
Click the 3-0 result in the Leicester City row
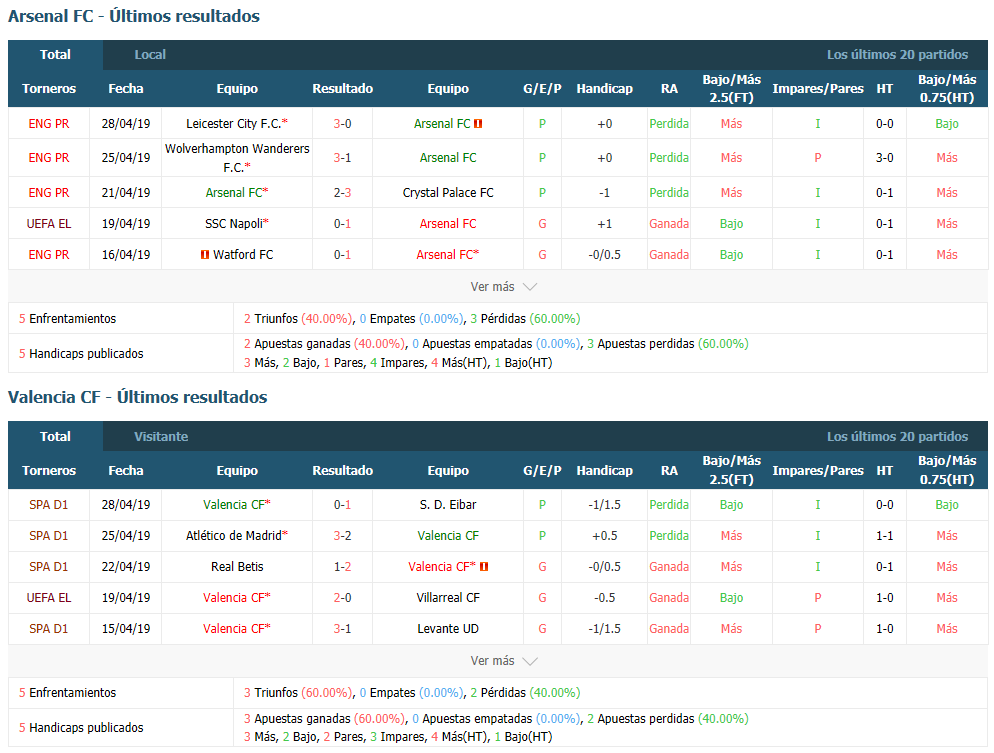pos(342,124)
